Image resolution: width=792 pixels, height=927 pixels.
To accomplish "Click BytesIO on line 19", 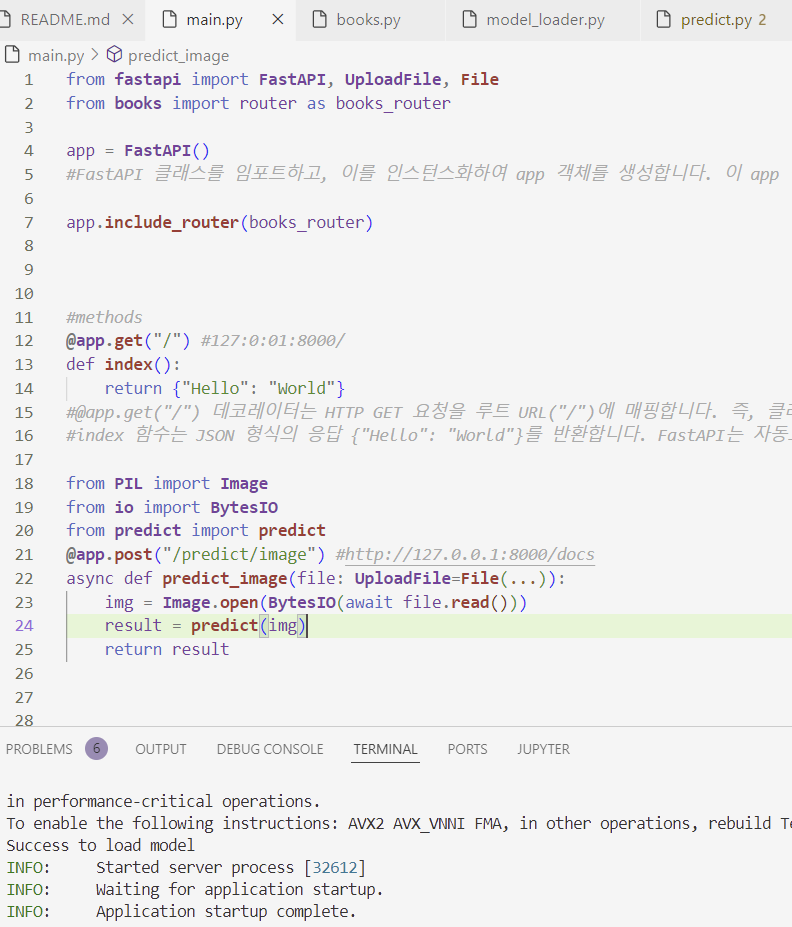I will 244,507.
